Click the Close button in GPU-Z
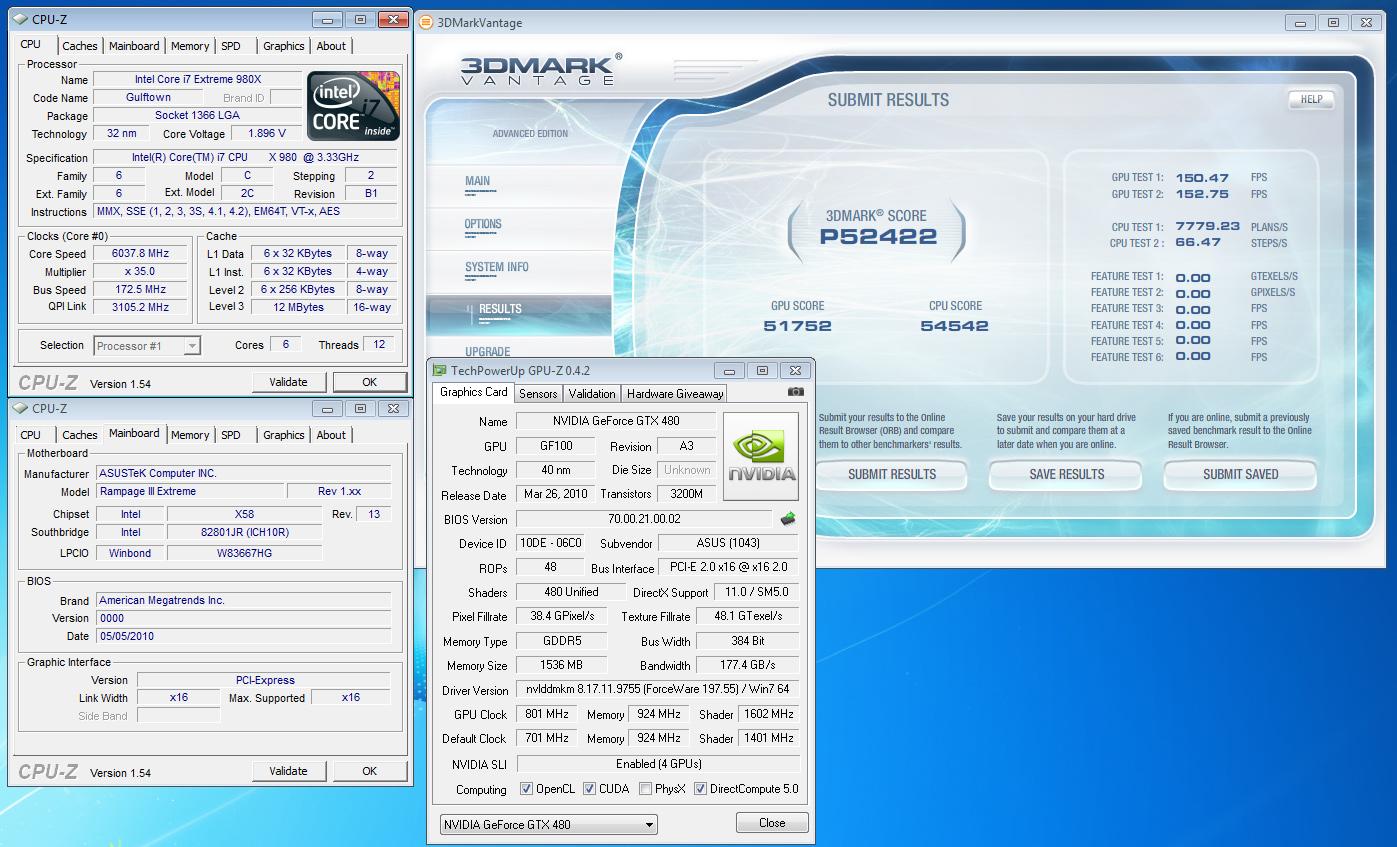This screenshot has height=847, width=1397. click(772, 823)
